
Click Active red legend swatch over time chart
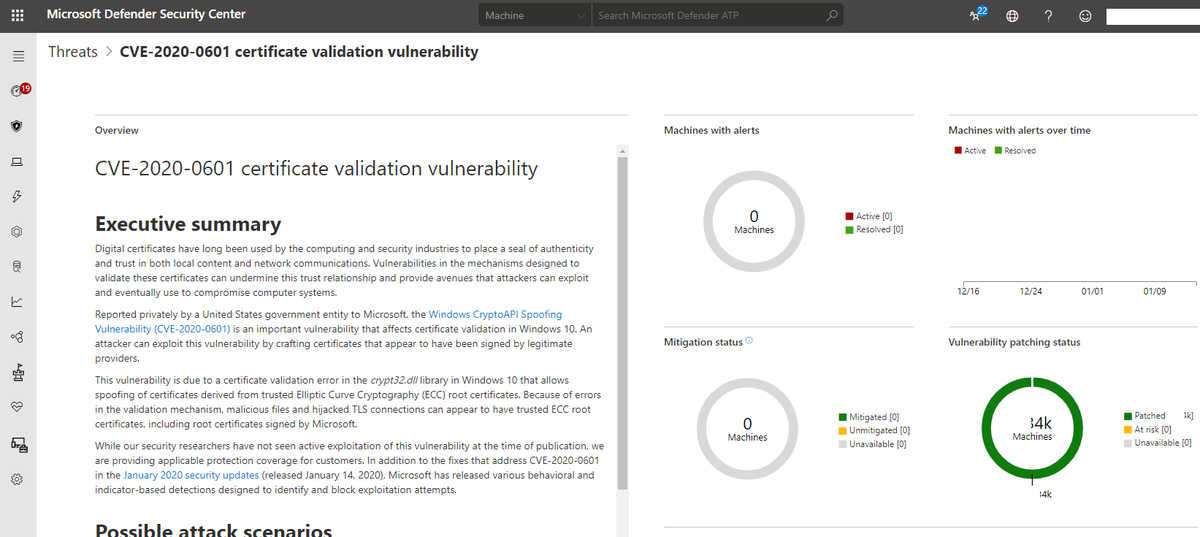coord(958,151)
